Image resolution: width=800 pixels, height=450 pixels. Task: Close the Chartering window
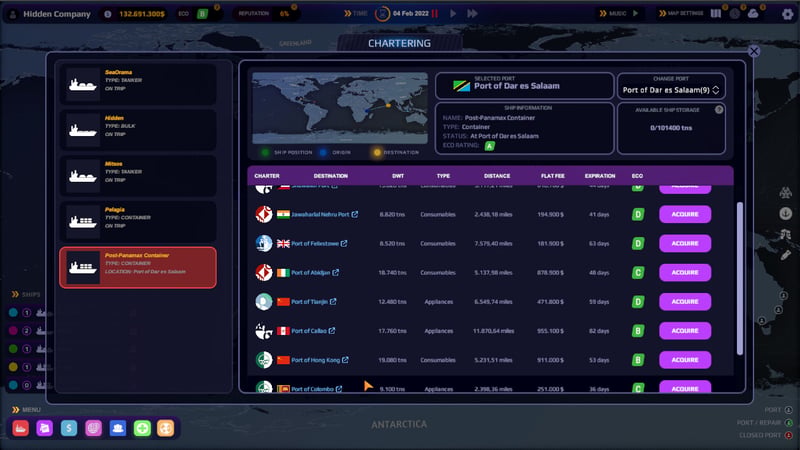click(x=754, y=51)
